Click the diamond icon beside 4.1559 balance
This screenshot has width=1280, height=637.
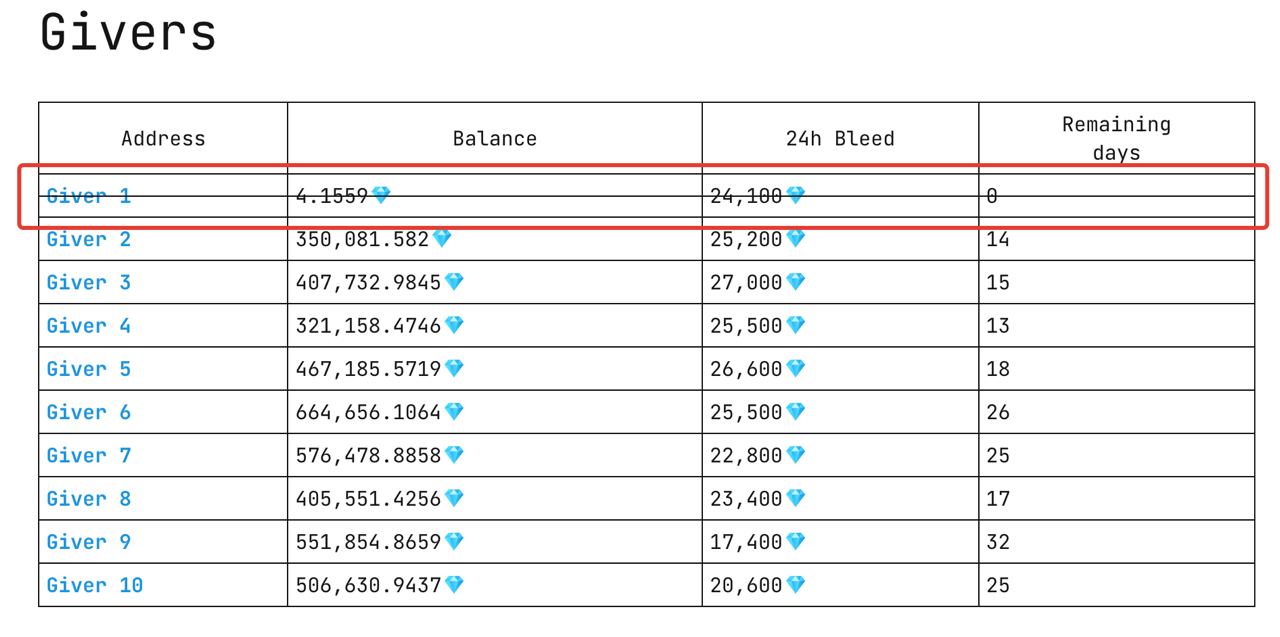[x=381, y=196]
